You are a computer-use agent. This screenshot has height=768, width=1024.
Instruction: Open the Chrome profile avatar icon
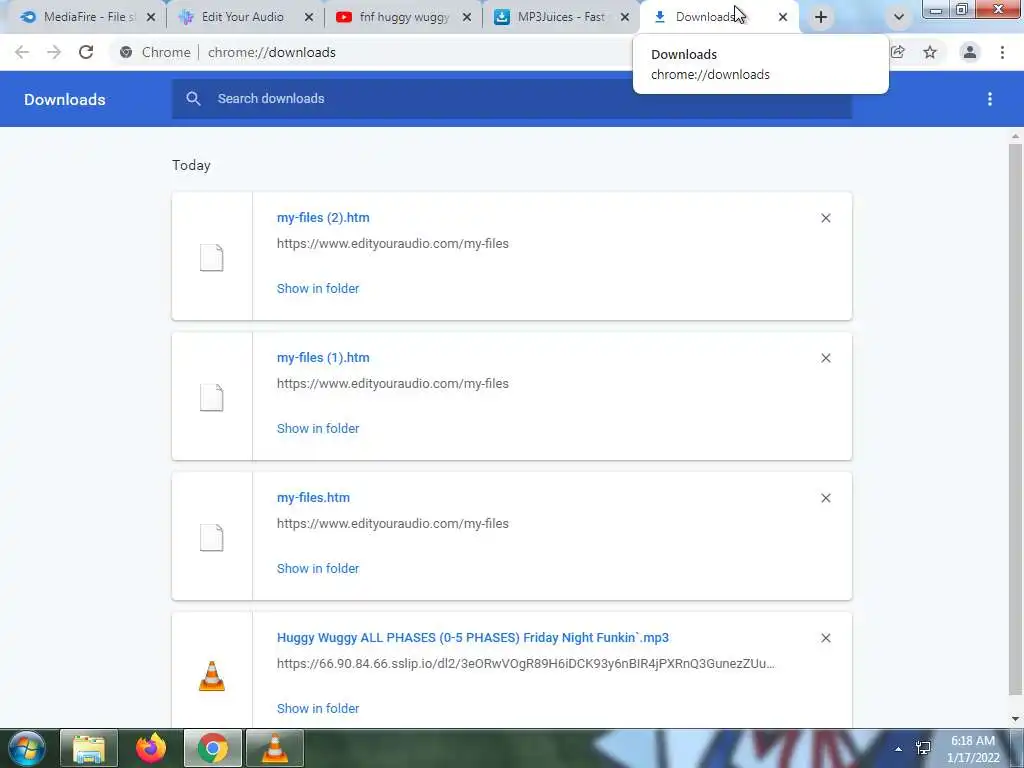click(x=970, y=52)
